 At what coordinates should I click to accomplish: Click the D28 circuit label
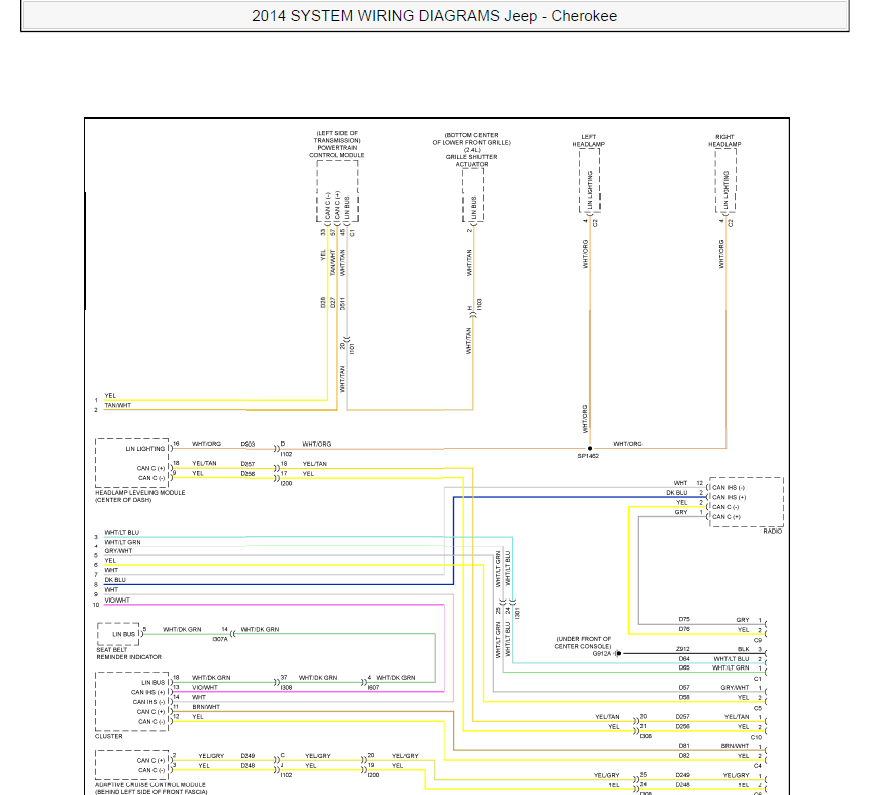click(x=323, y=303)
